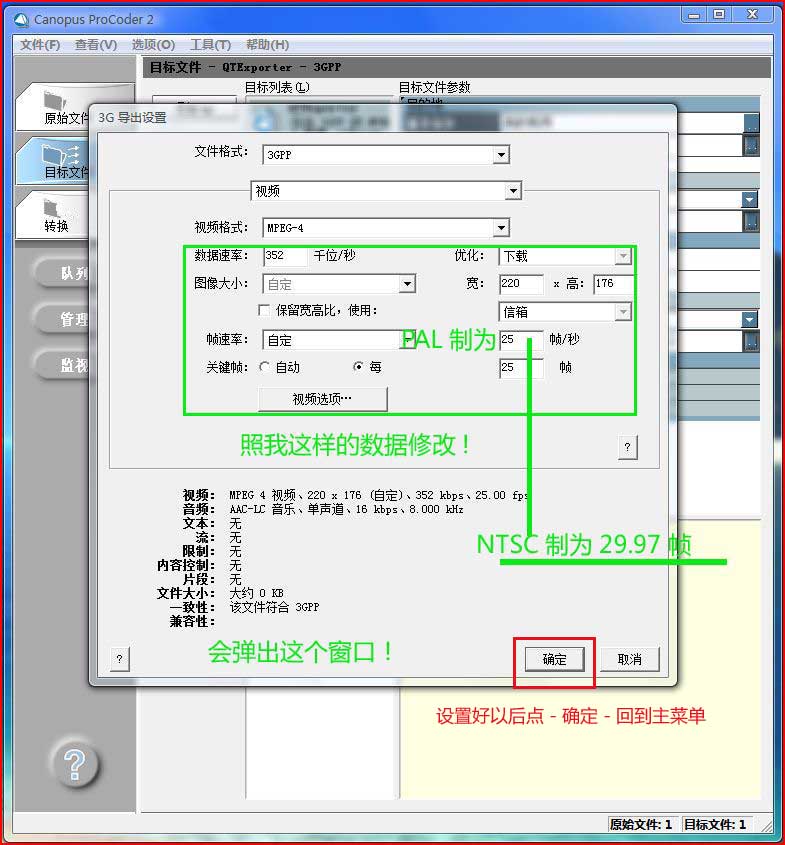The width and height of the screenshot is (785, 845).
Task: Select the Every (每) keyframe radio button
Action: click(x=358, y=367)
